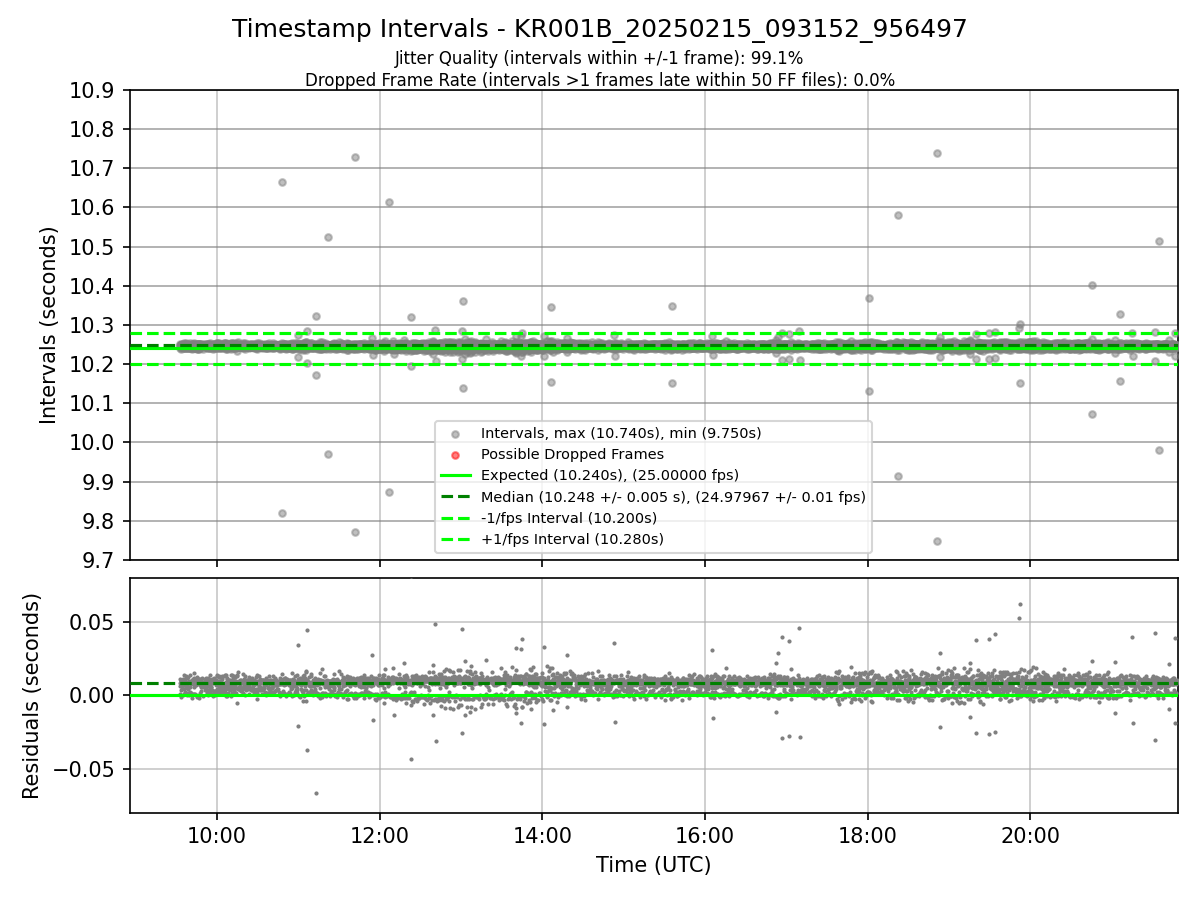Click the maximum interval data point at 10.74 seconds

(937, 153)
